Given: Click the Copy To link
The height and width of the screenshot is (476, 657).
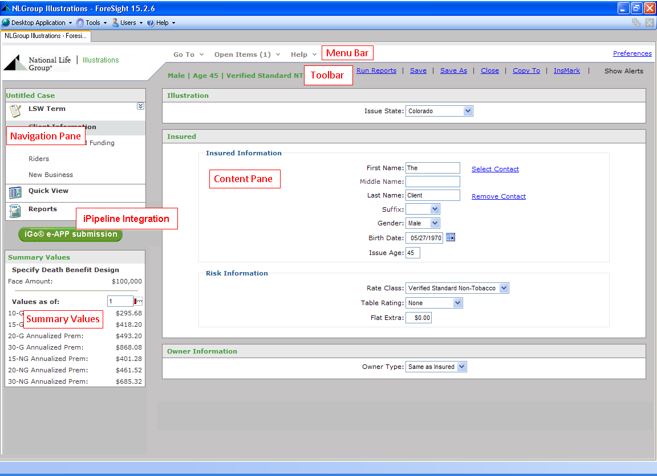Looking at the screenshot, I should coord(526,70).
